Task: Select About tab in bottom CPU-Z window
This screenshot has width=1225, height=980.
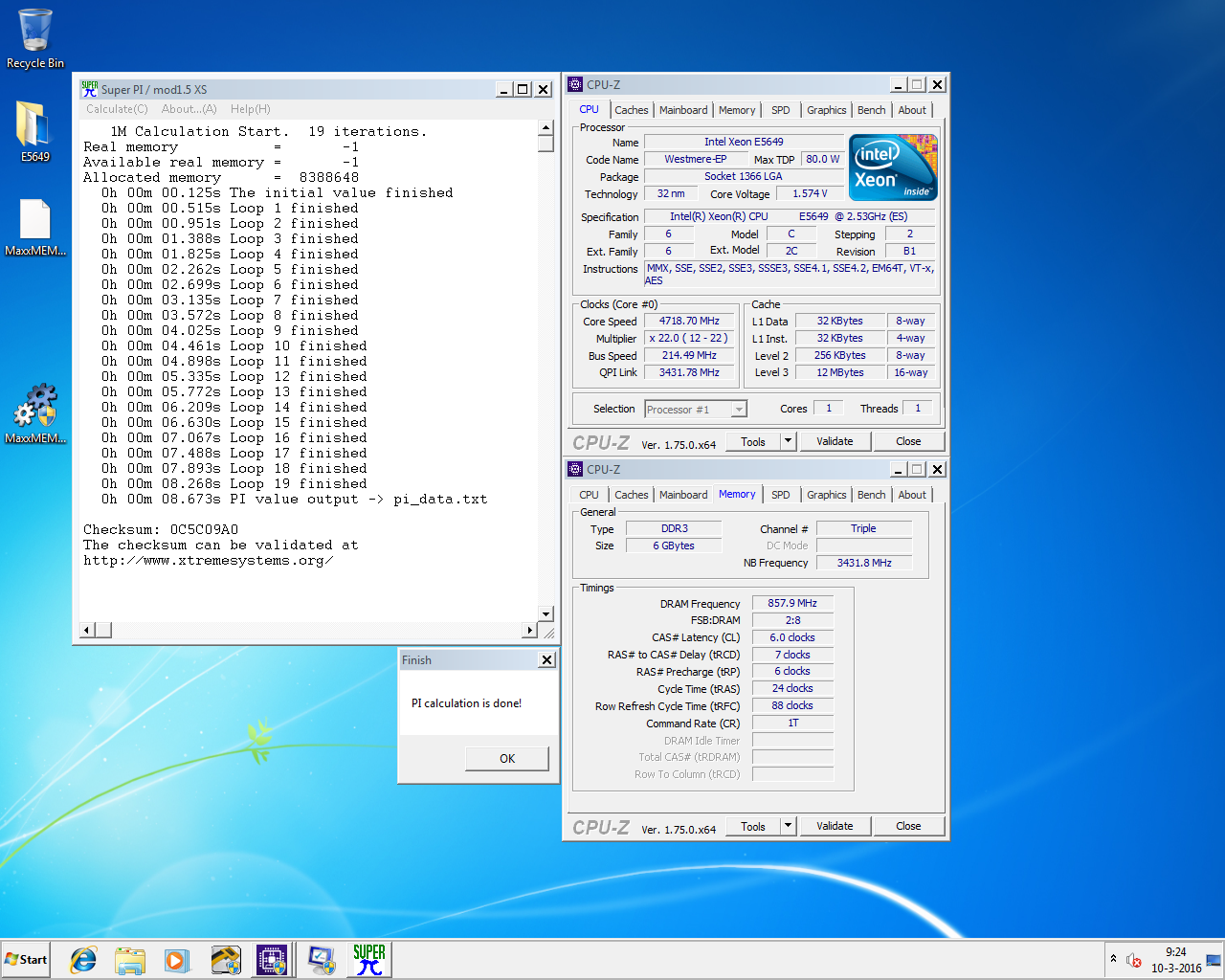Action: [912, 495]
